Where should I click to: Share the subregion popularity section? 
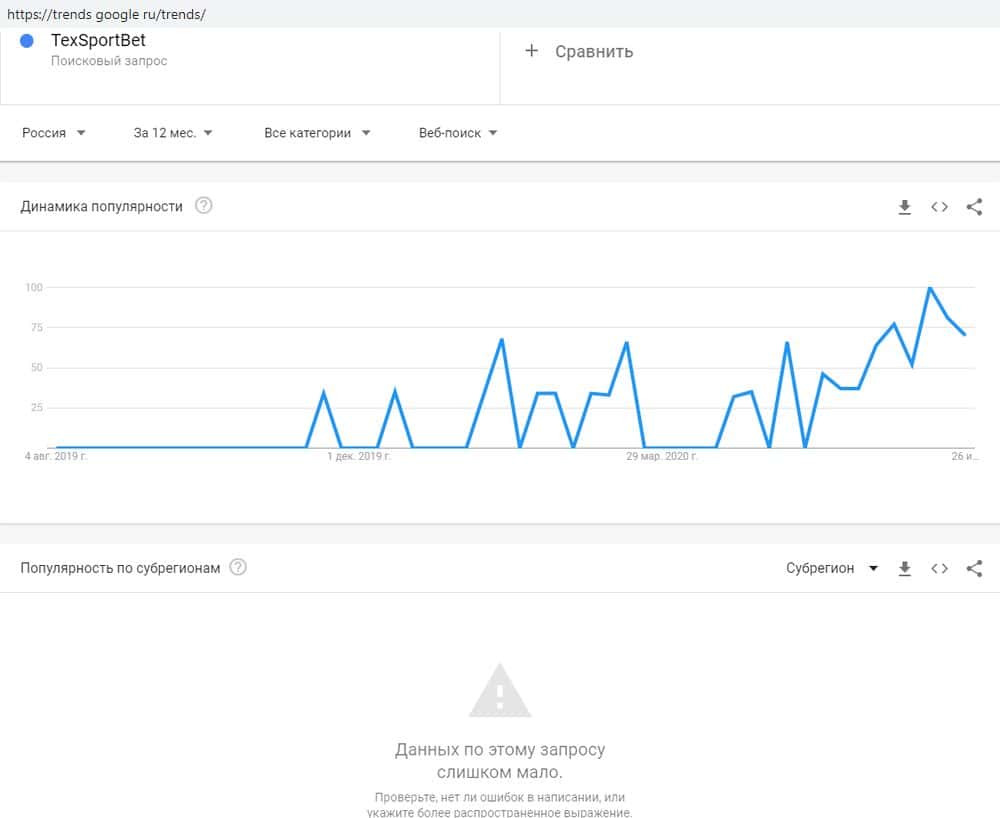pos(974,568)
